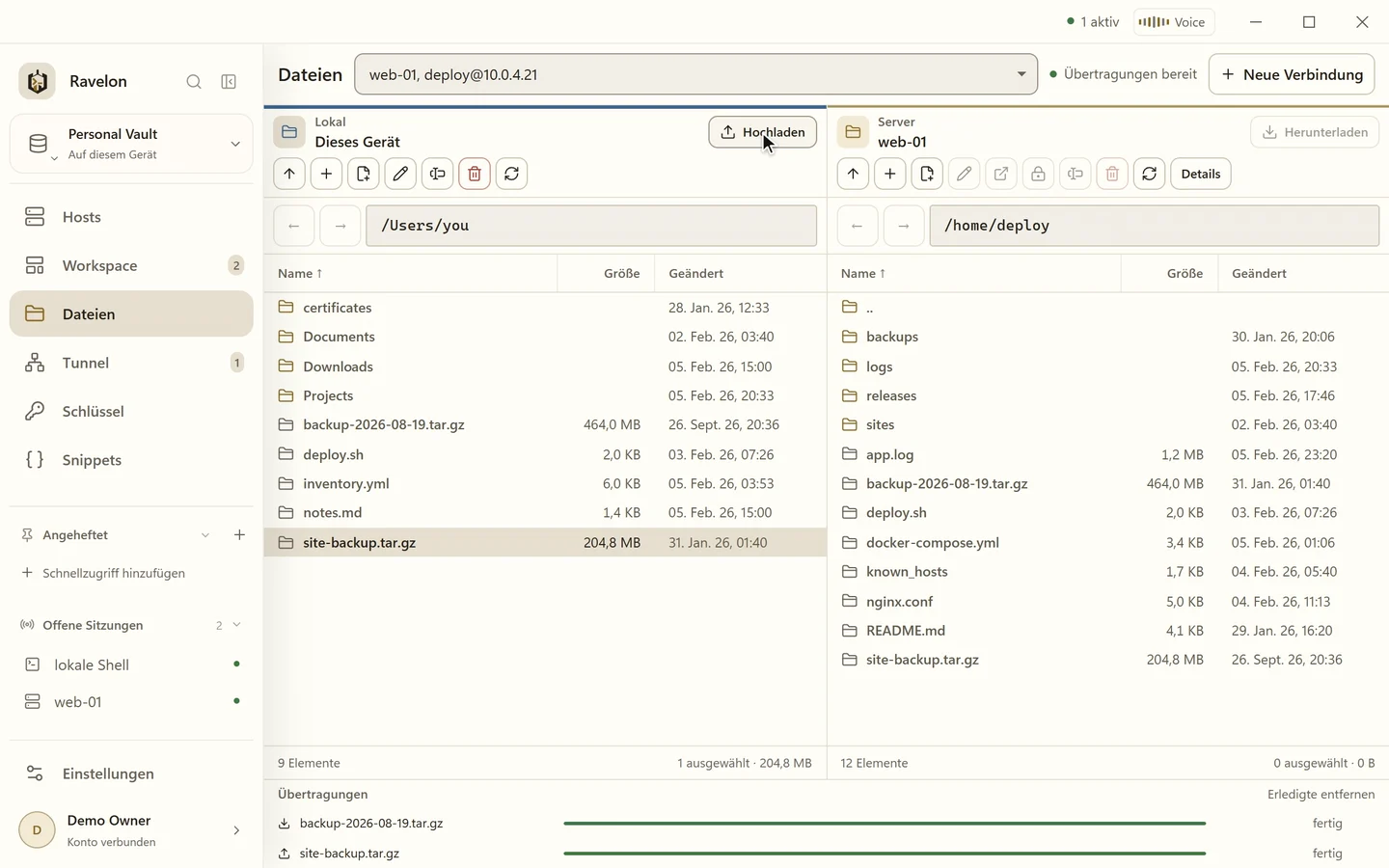The image size is (1389, 868).
Task: Open the connection dropdown web-01, deploy@10.0.4.21
Action: (x=695, y=74)
